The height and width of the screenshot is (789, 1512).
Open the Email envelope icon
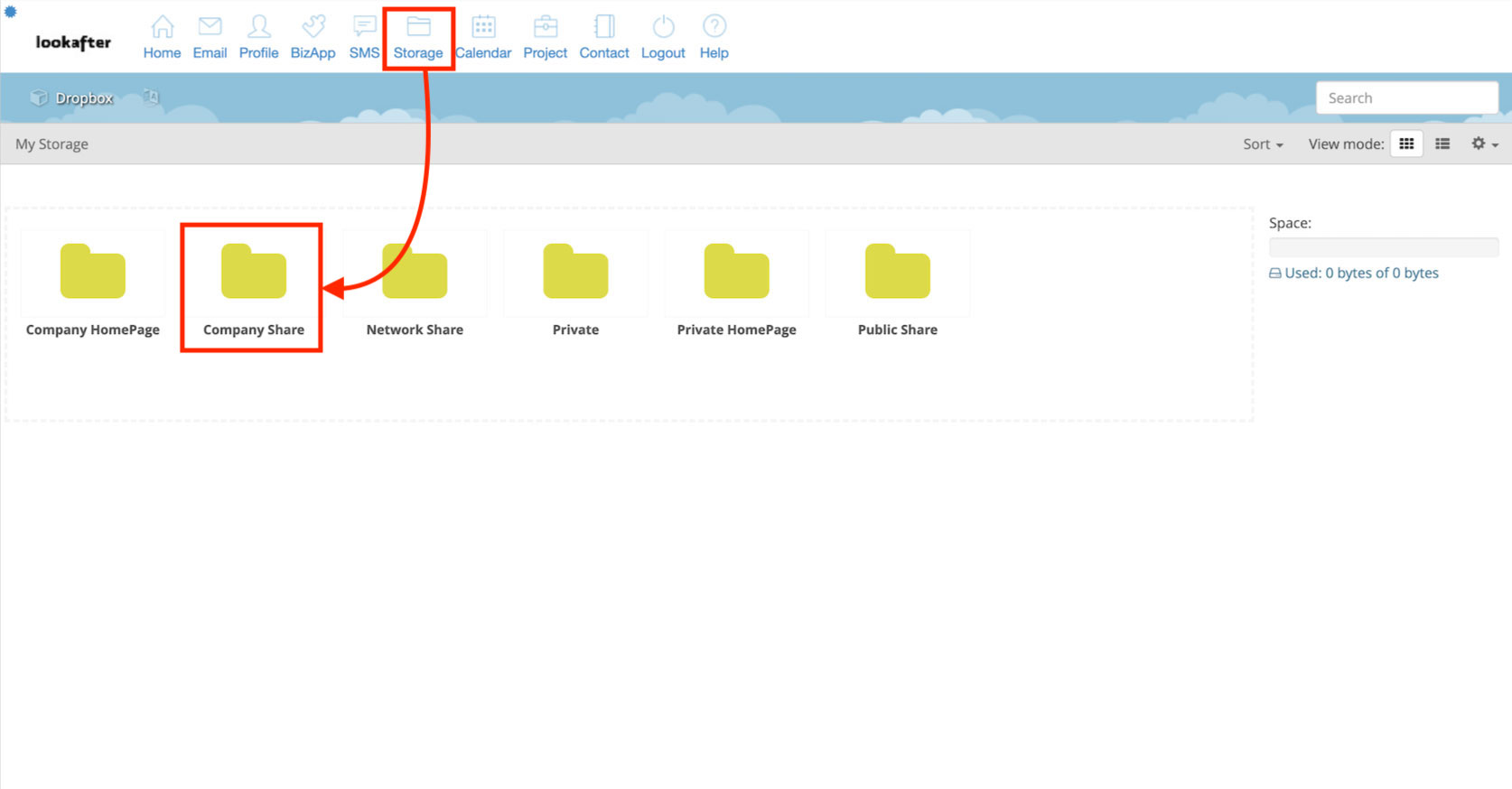pos(210,27)
